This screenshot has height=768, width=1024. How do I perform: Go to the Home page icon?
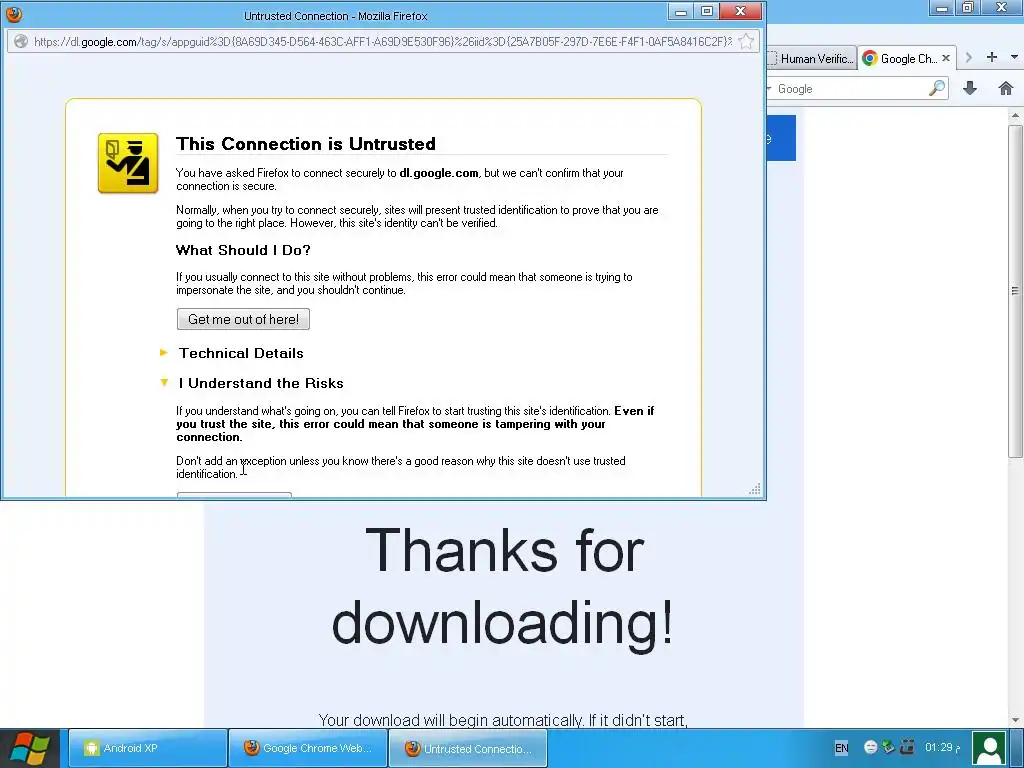click(x=1006, y=88)
